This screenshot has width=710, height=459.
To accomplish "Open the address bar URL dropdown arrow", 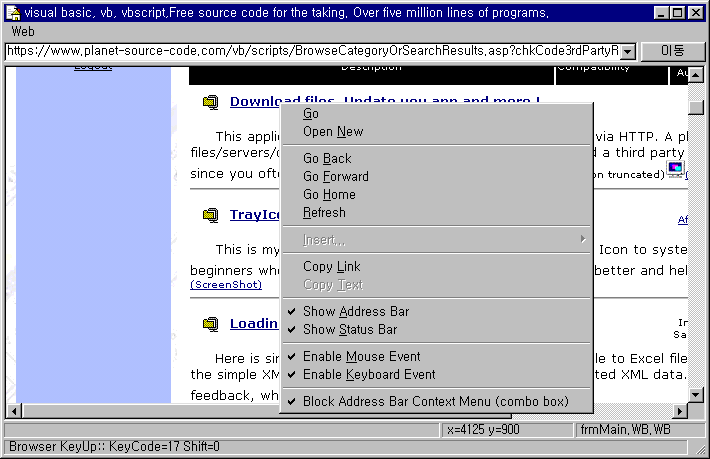I will tap(628, 52).
